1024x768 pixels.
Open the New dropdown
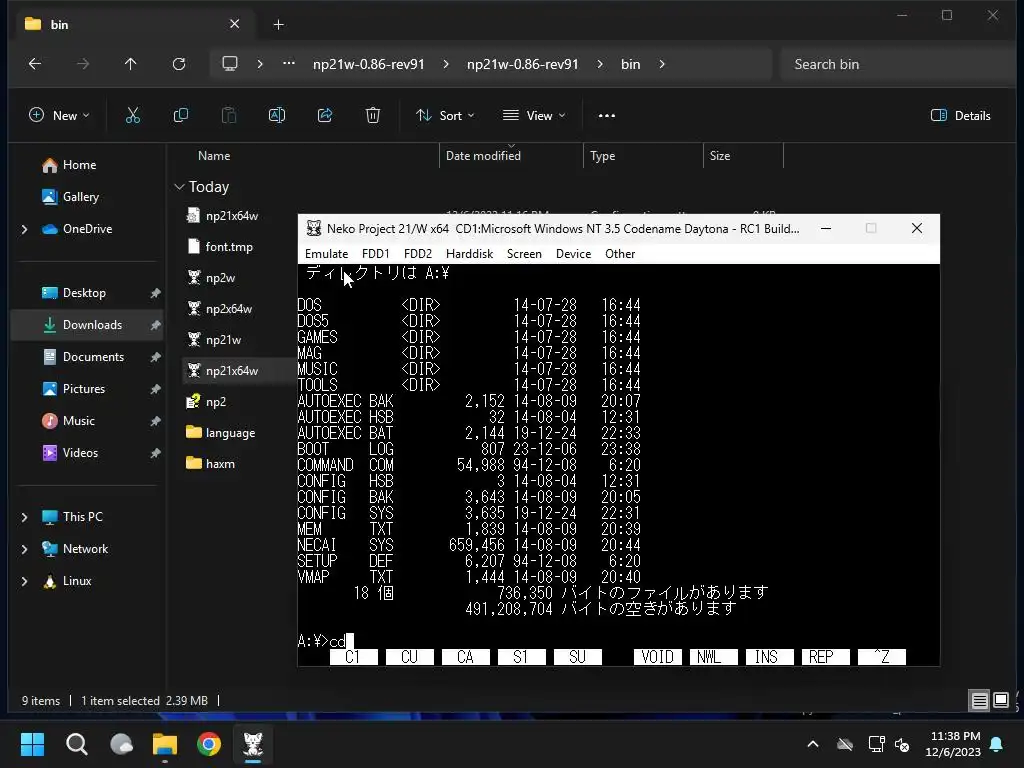point(59,116)
